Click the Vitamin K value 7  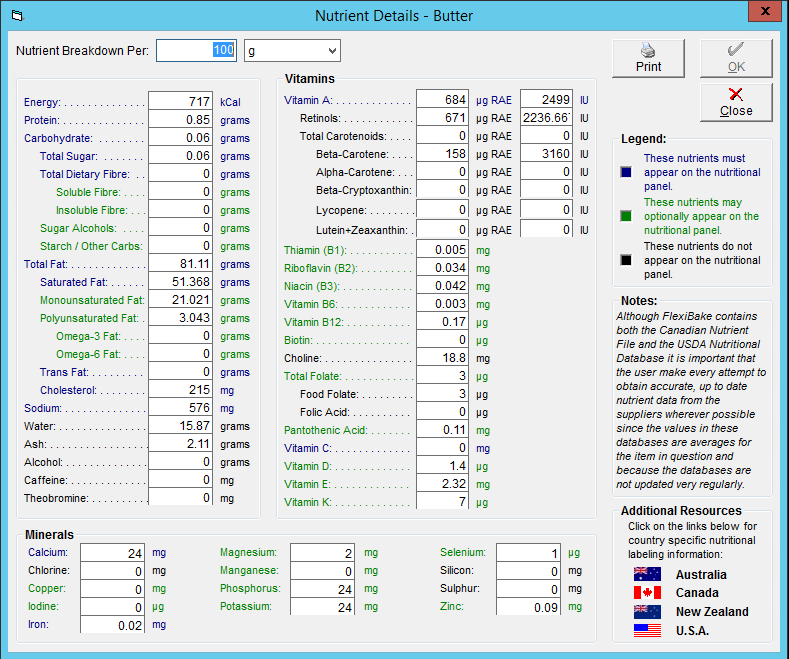(x=442, y=502)
